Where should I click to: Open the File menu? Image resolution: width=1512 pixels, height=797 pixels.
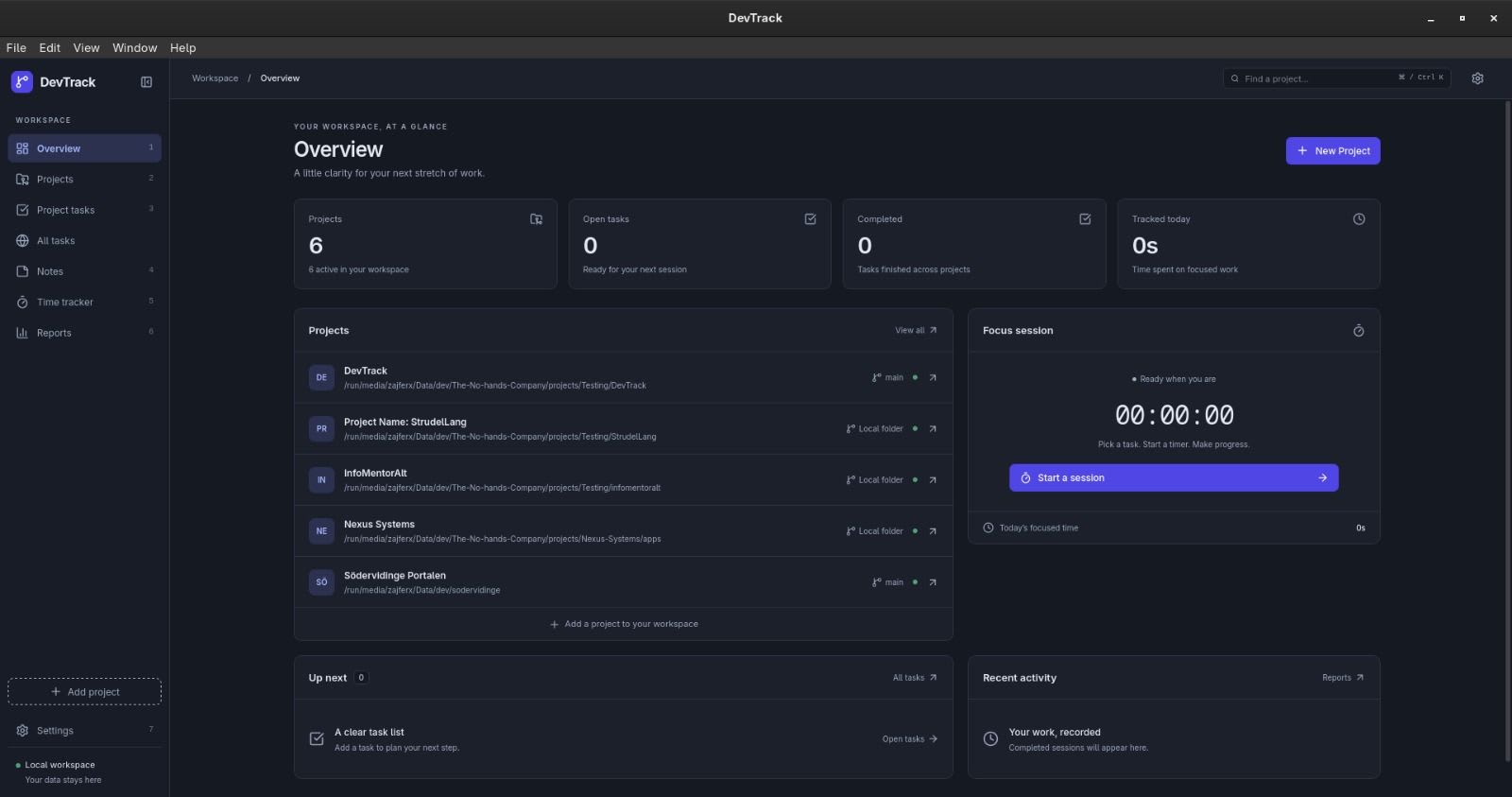click(16, 48)
